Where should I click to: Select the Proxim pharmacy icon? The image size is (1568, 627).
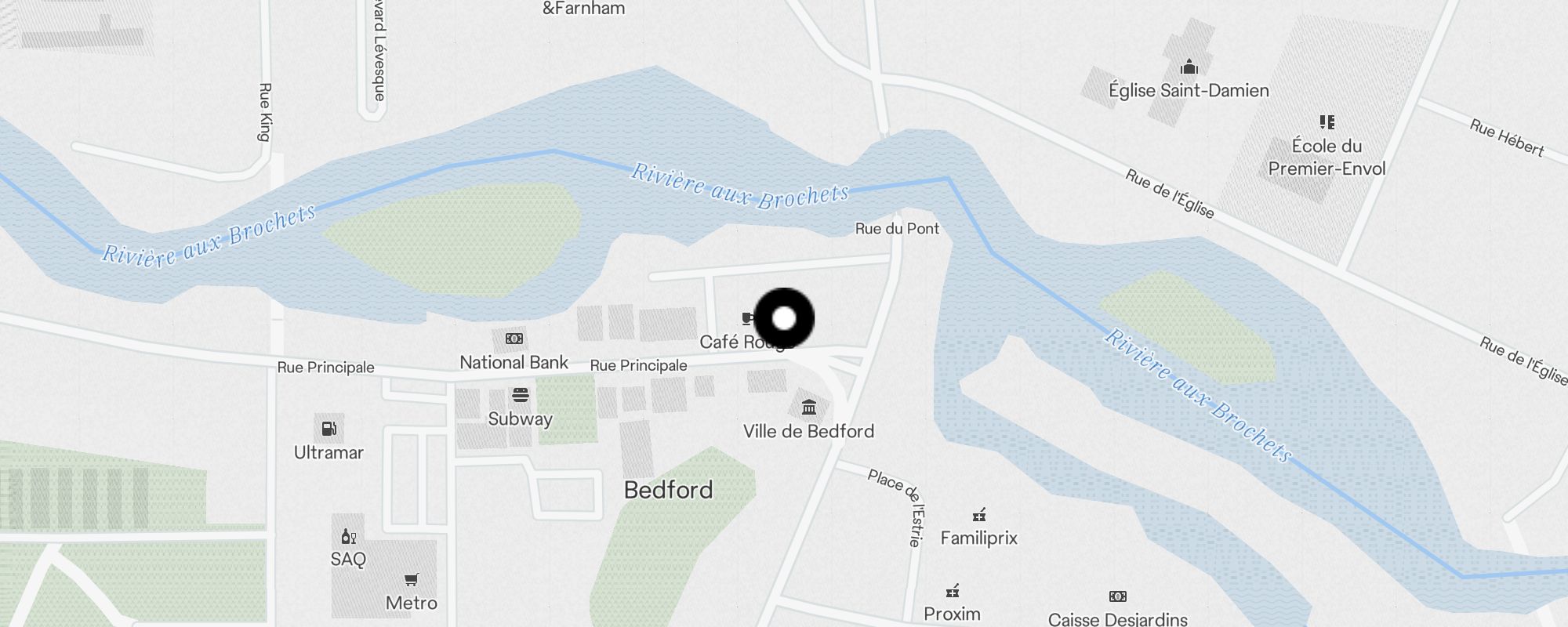[953, 590]
